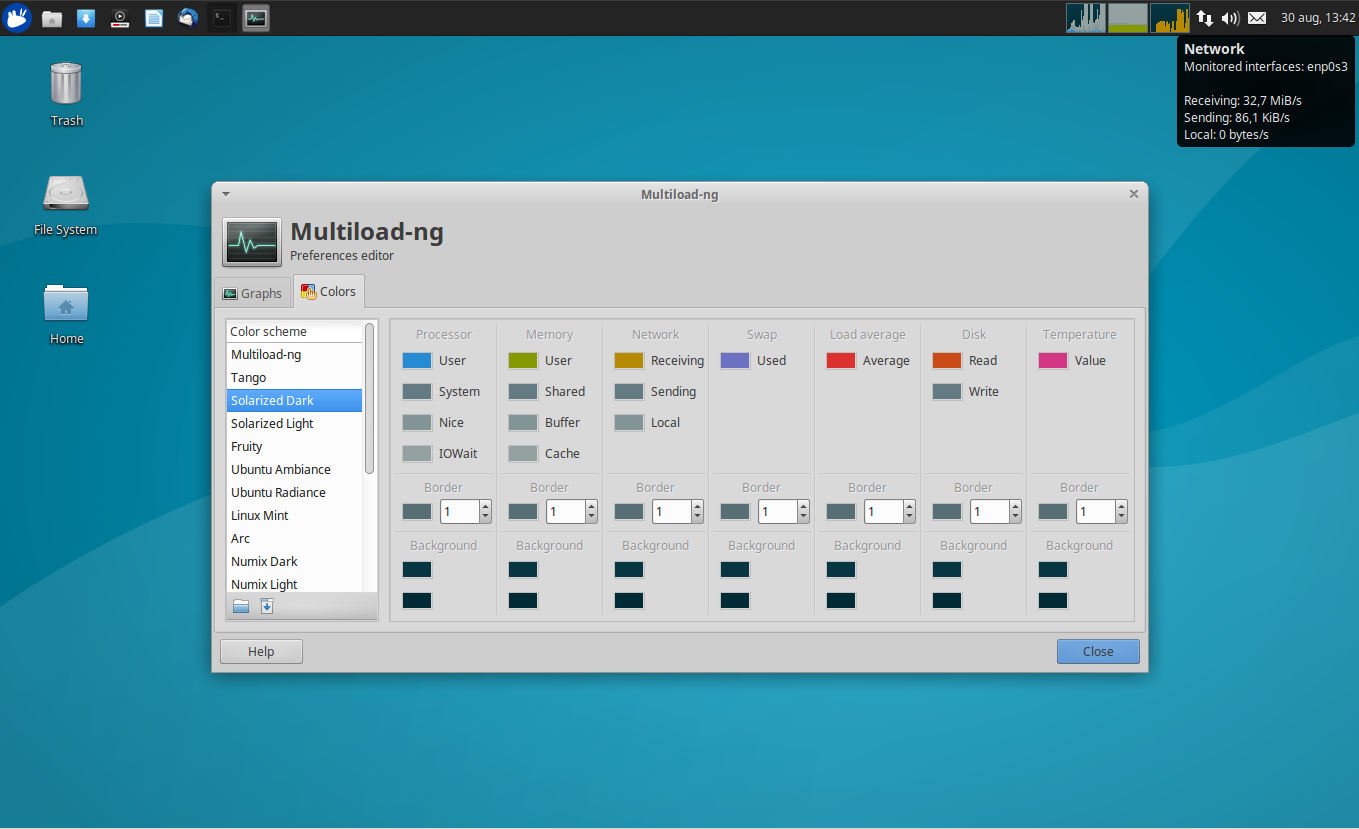The width and height of the screenshot is (1359, 829).
Task: Pick the Swap Used color swatch
Action: (x=735, y=360)
